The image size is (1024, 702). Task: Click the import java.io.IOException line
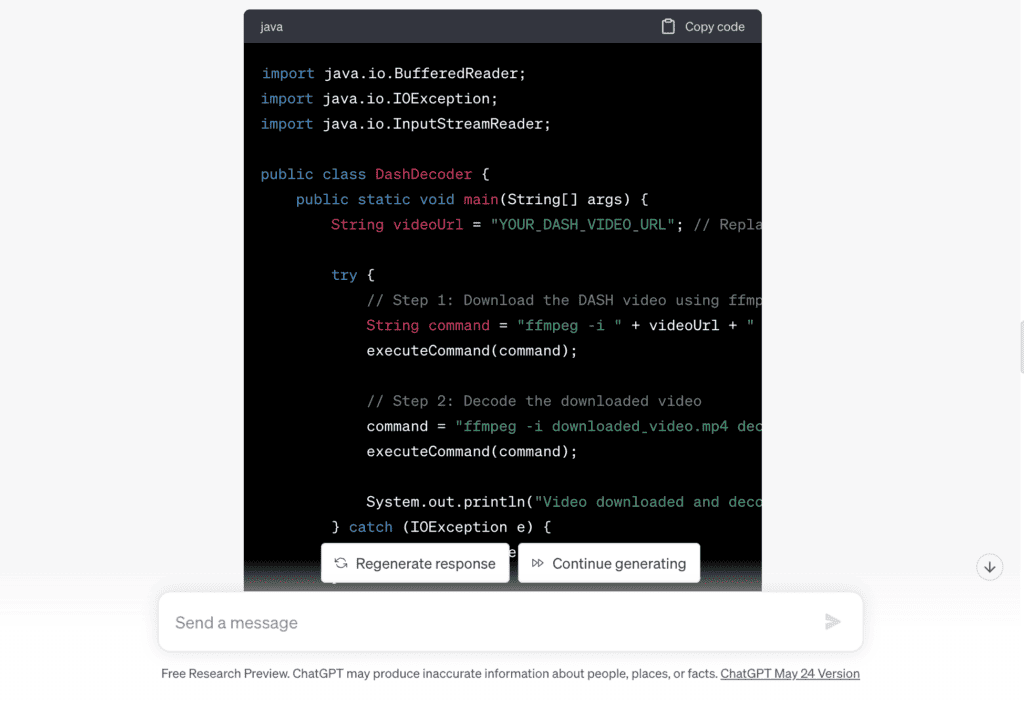379,99
